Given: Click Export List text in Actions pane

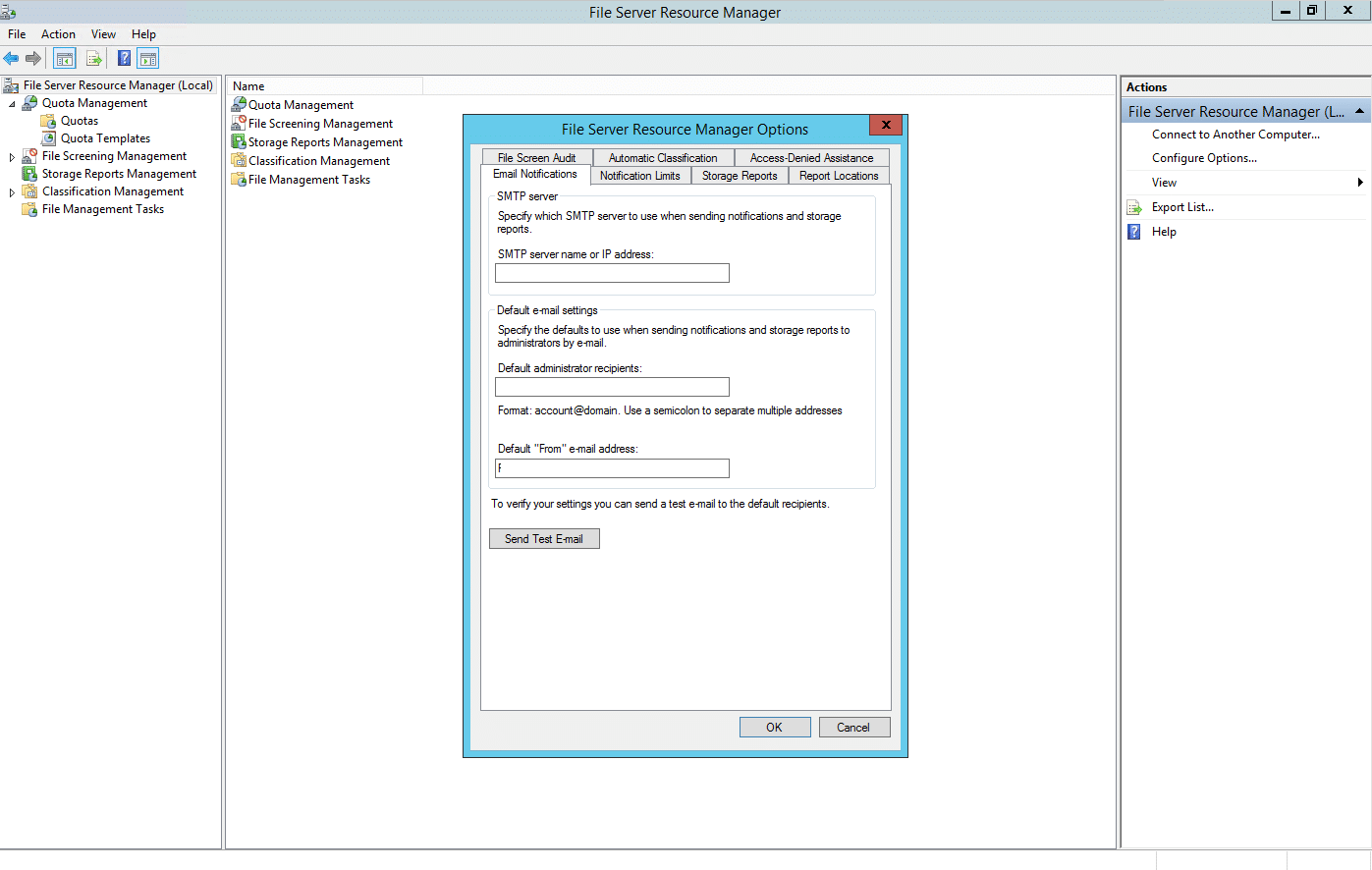Looking at the screenshot, I should click(x=1182, y=207).
